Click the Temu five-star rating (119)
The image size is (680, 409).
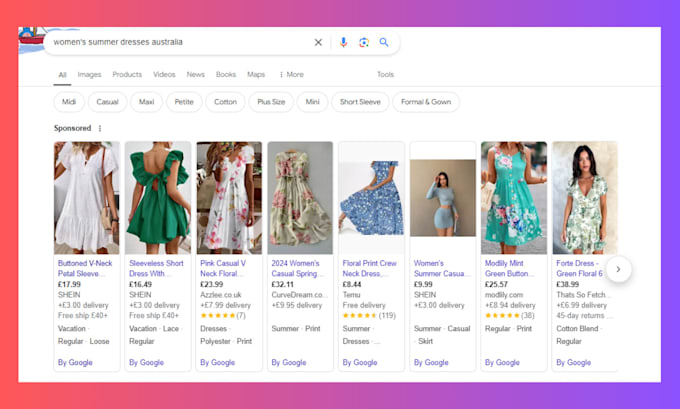coord(369,316)
